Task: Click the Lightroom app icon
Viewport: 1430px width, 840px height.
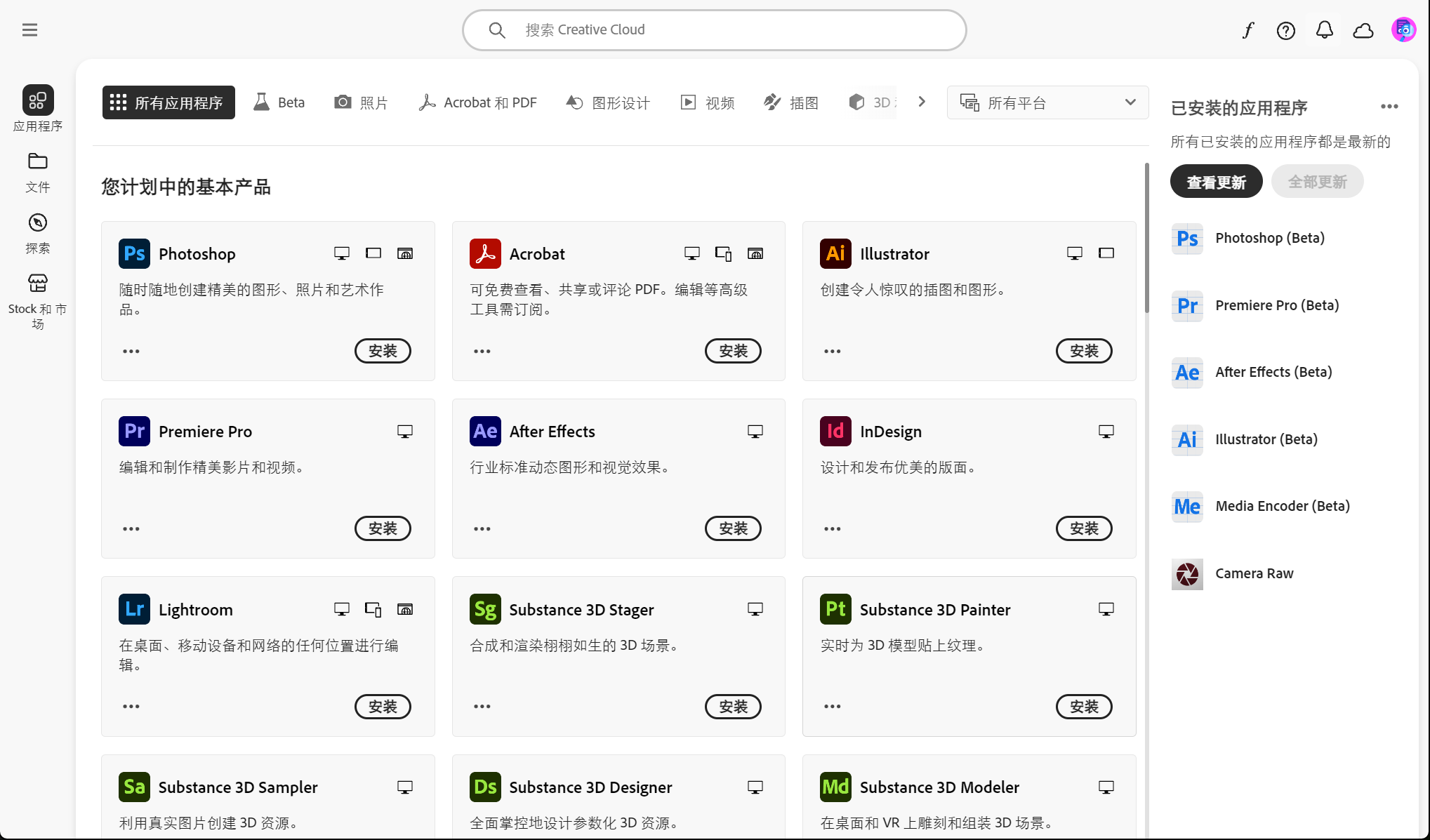Action: pos(133,609)
